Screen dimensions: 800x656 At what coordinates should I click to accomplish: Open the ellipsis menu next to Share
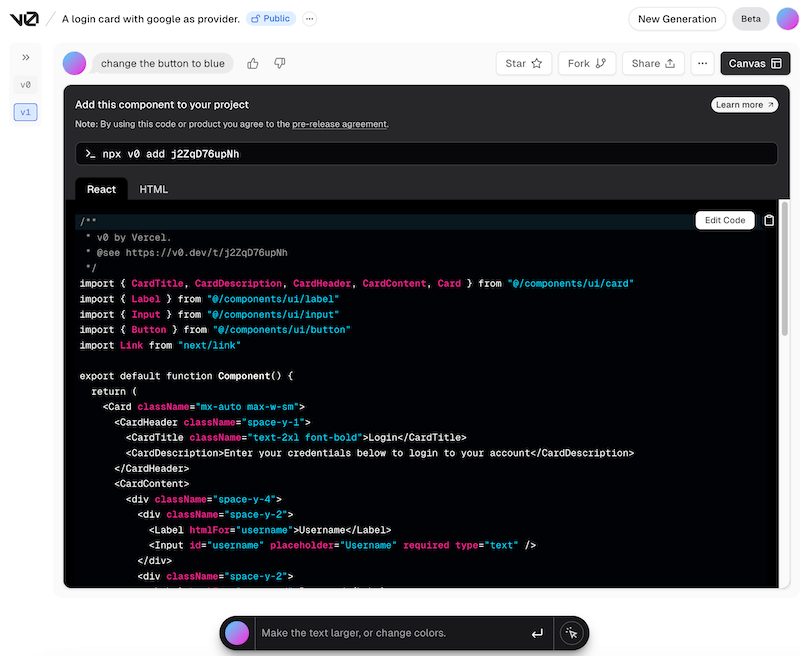tap(703, 63)
